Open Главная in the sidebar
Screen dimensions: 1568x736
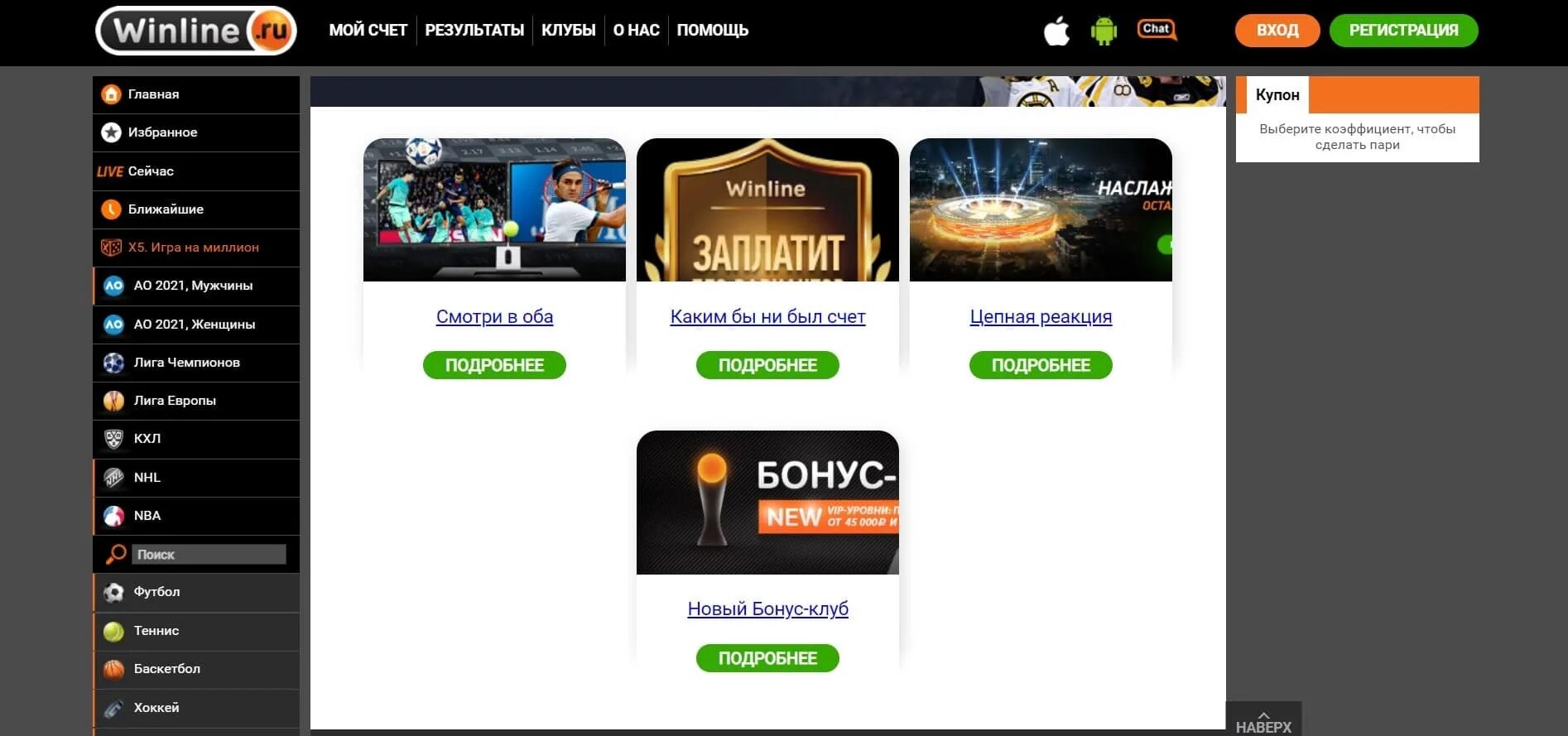tap(196, 94)
